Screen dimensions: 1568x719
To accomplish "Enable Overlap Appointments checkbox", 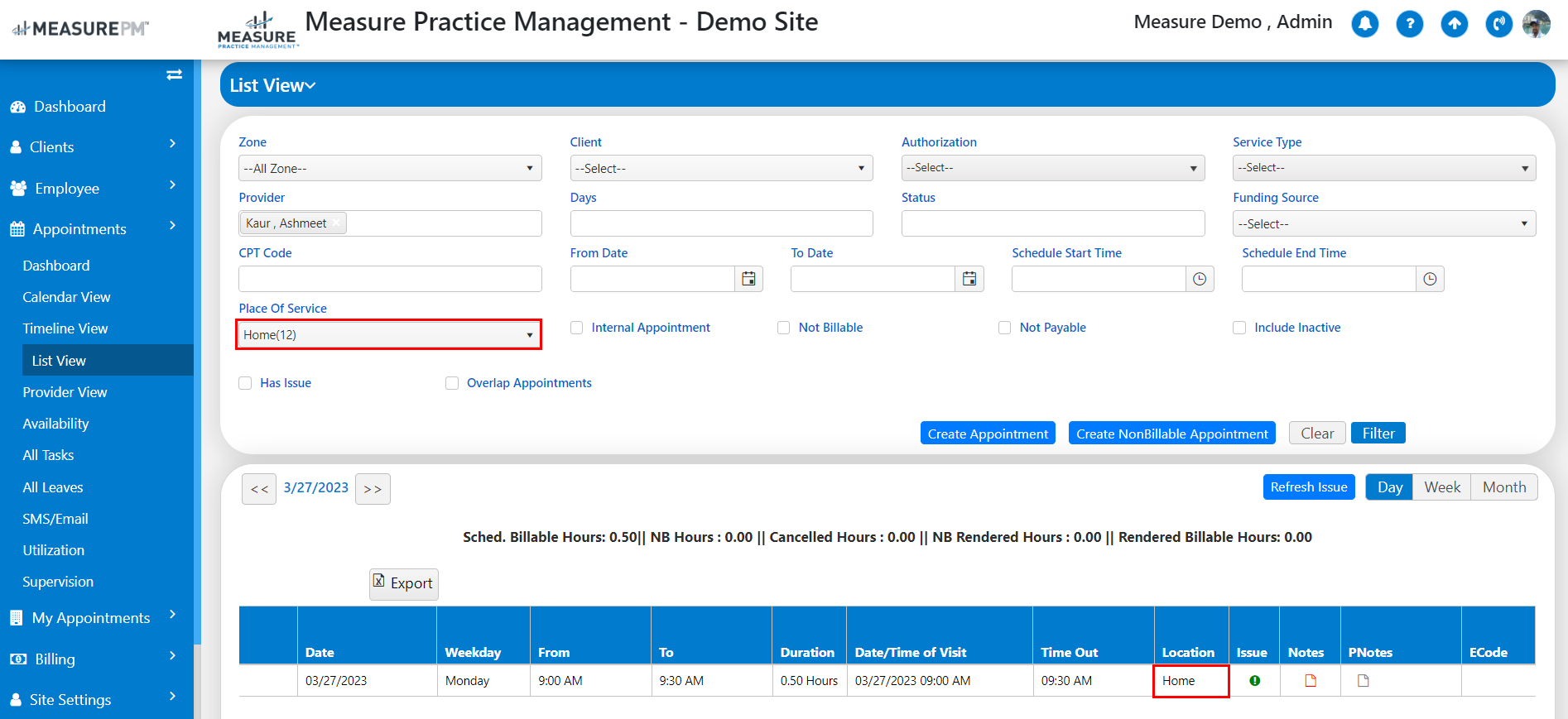I will pyautogui.click(x=452, y=383).
